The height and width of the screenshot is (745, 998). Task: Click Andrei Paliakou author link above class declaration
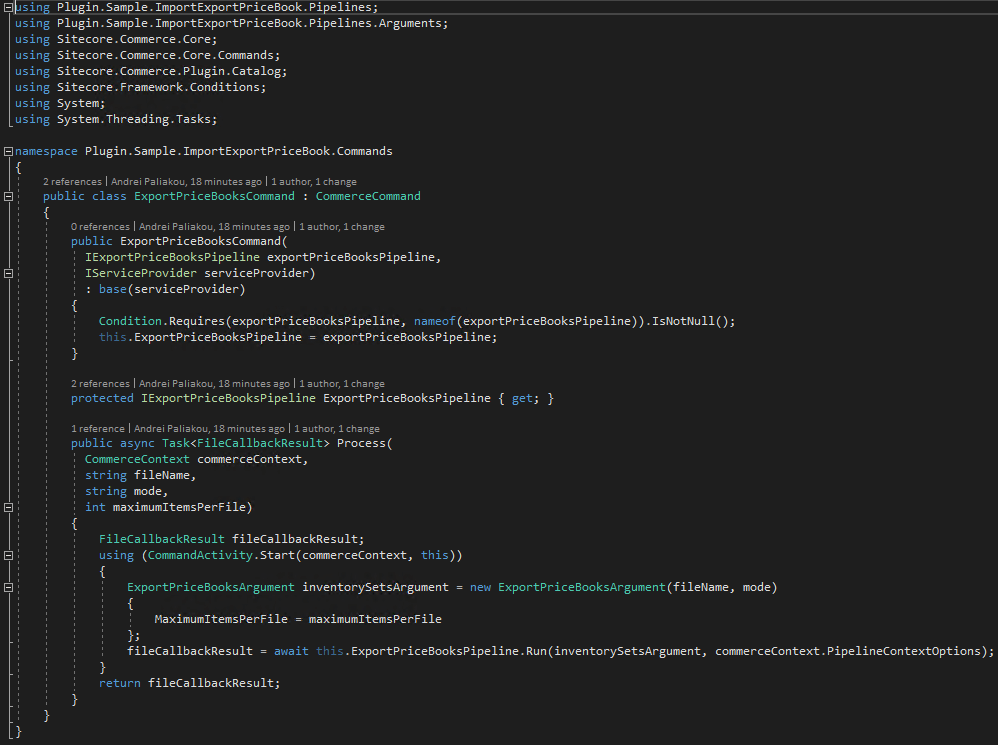pyautogui.click(x=186, y=182)
